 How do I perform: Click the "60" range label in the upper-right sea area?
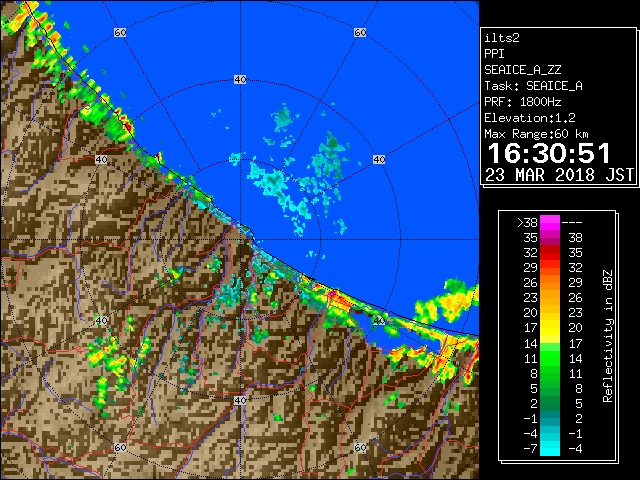coord(360,32)
